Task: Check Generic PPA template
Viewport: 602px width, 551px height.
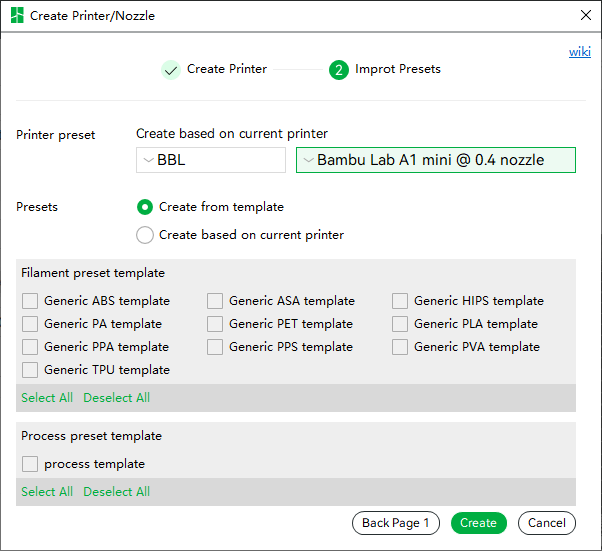Action: 30,347
